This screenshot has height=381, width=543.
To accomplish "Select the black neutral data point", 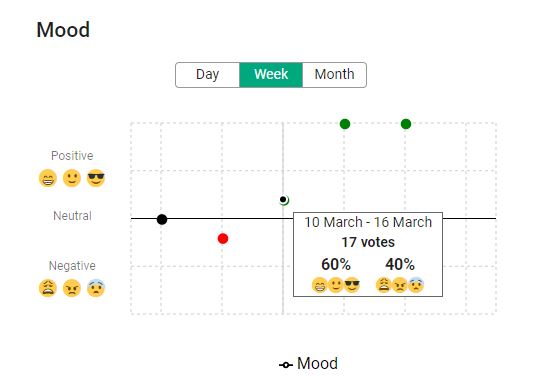I will [162, 219].
